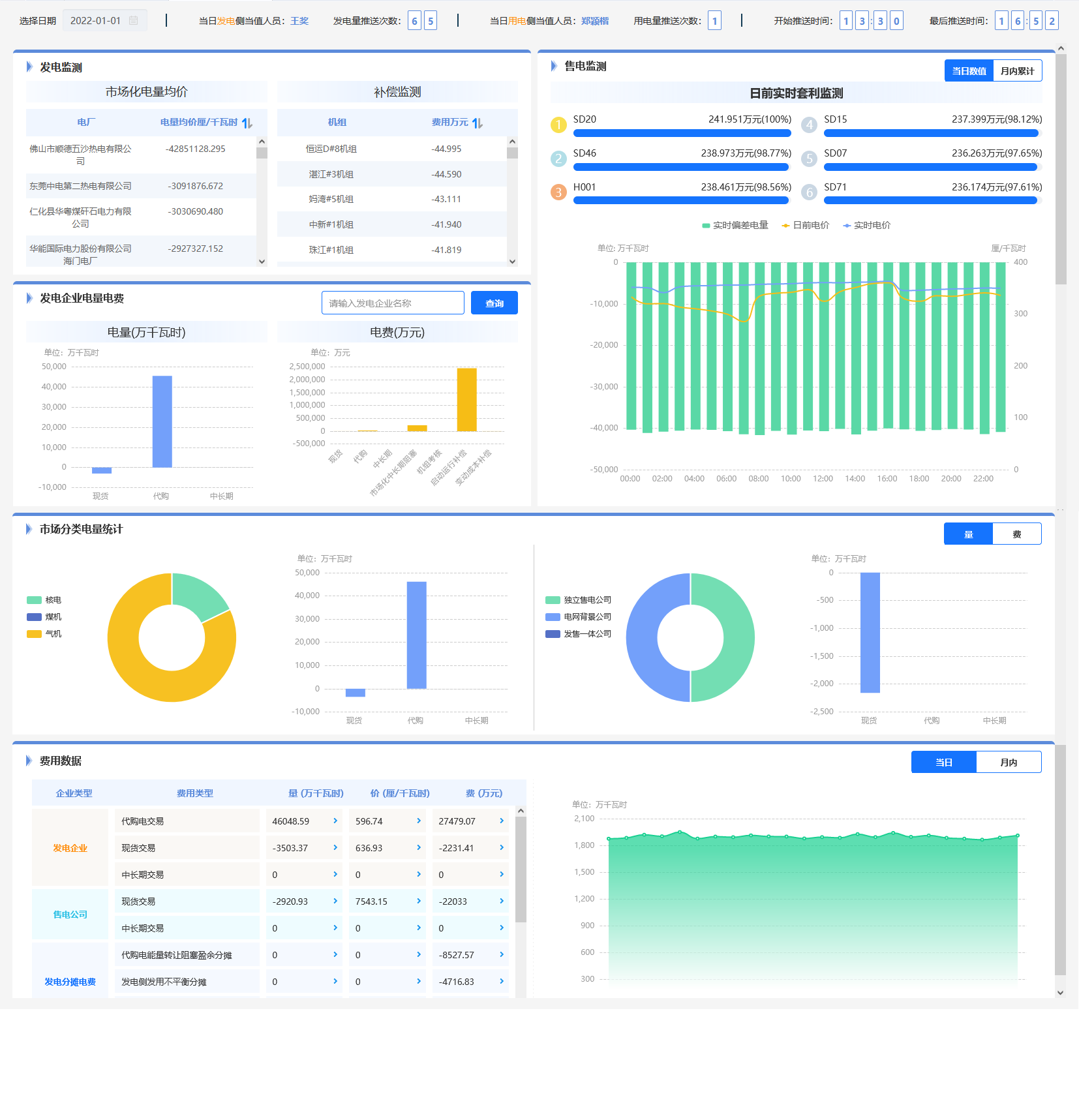Switch market statistics to 费
The image size is (1079, 1120).
(1017, 534)
